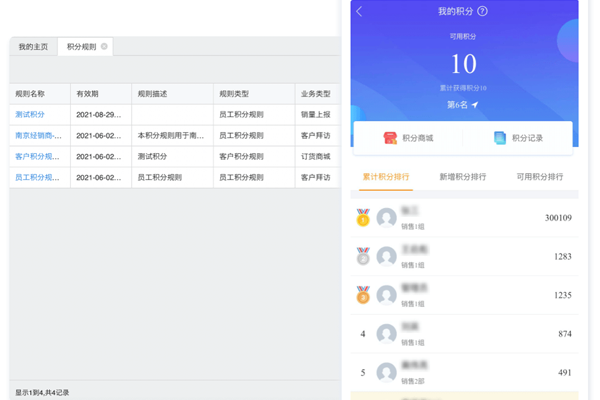Open the 客户积分规则 link in table
Screen dimensions: 600x400
point(38,157)
